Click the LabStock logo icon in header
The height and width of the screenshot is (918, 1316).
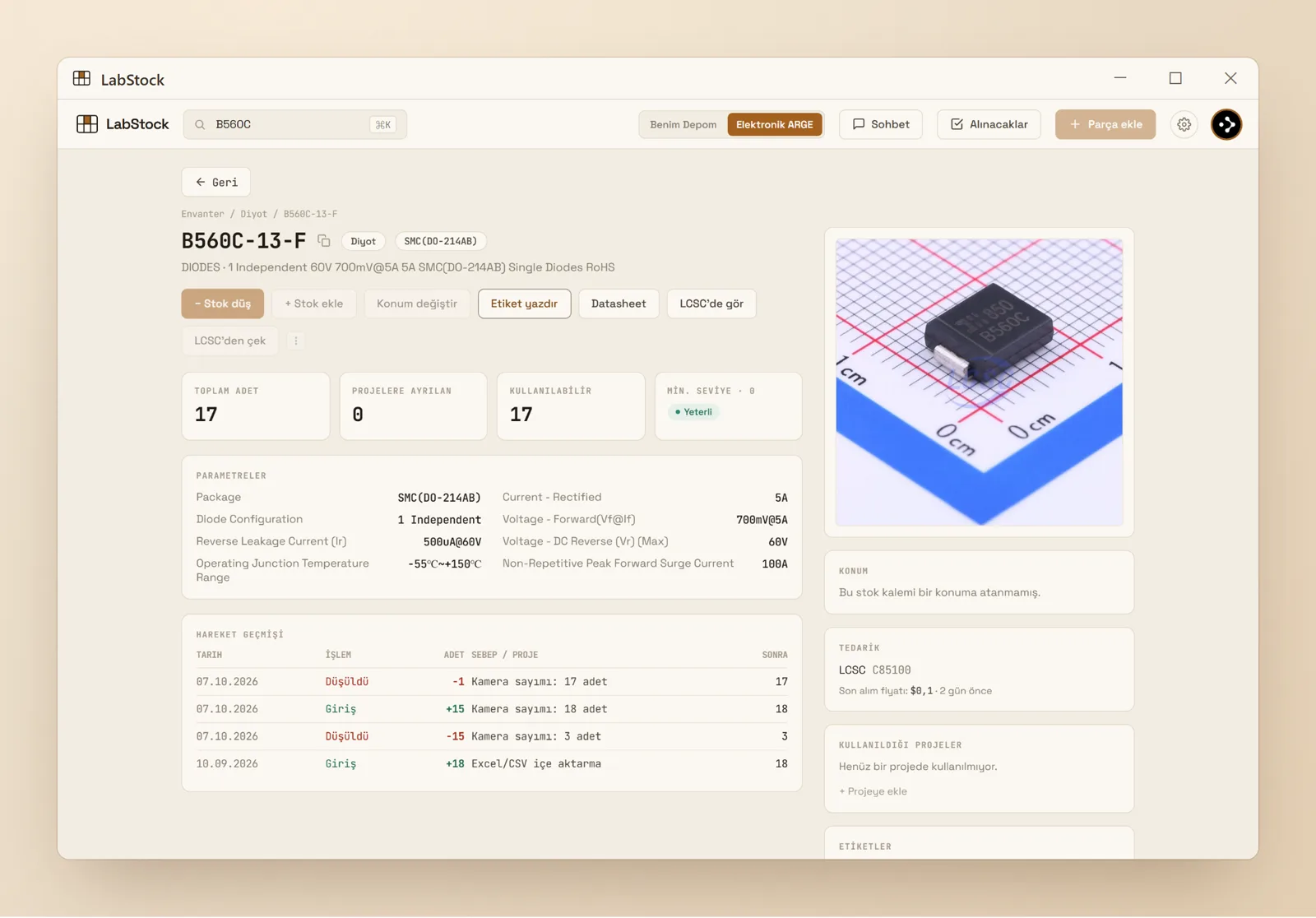click(87, 124)
